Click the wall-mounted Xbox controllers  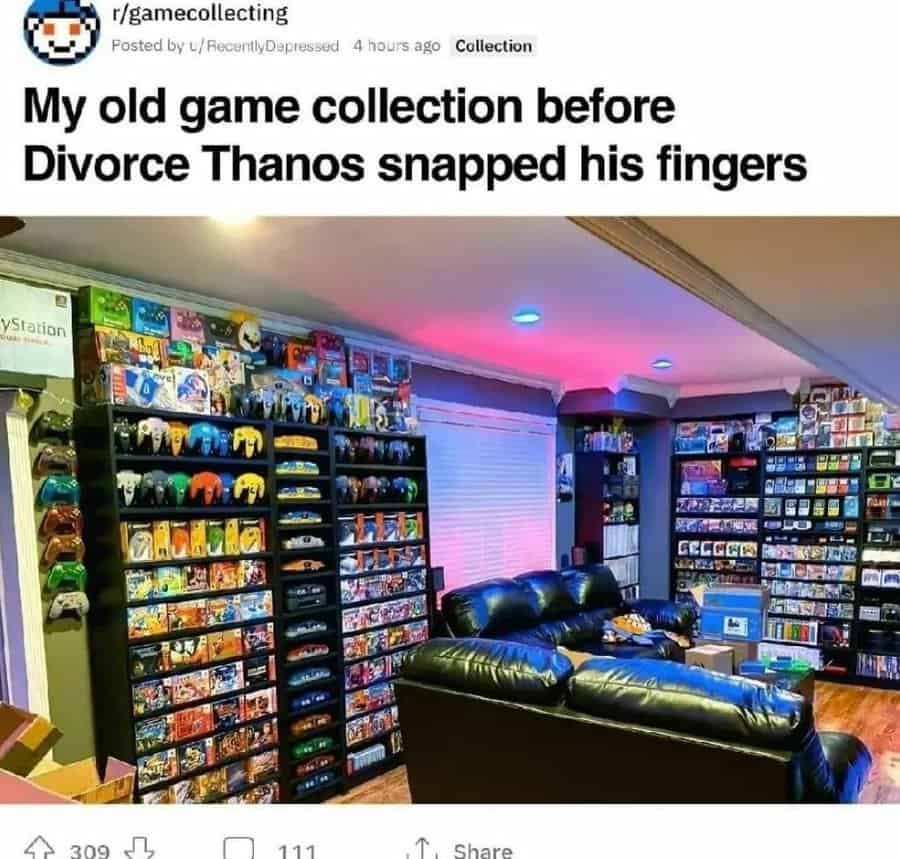coord(60,514)
